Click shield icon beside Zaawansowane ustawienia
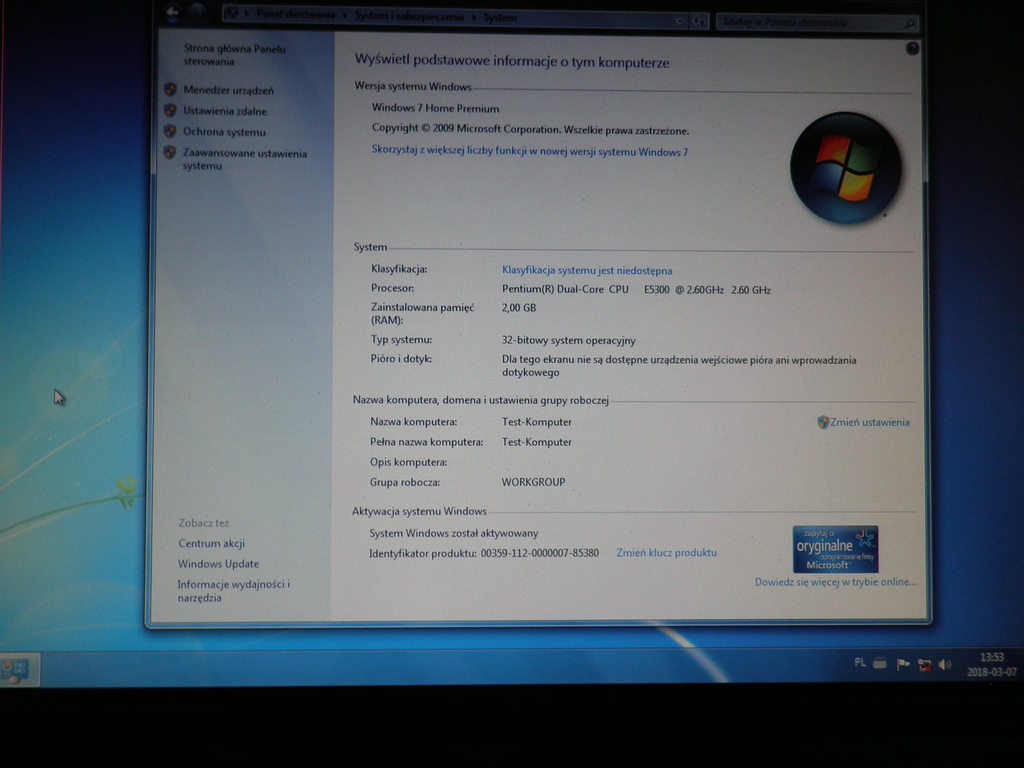Viewport: 1024px width, 768px height. [170, 152]
